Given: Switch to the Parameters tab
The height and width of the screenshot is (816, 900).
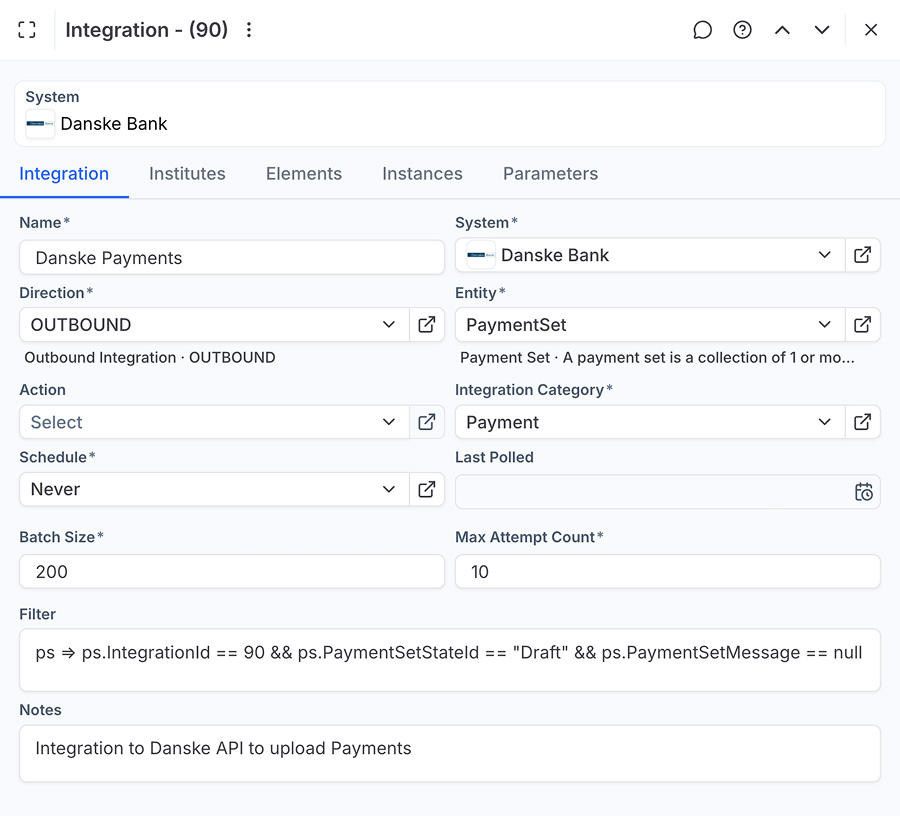Looking at the screenshot, I should [x=550, y=174].
